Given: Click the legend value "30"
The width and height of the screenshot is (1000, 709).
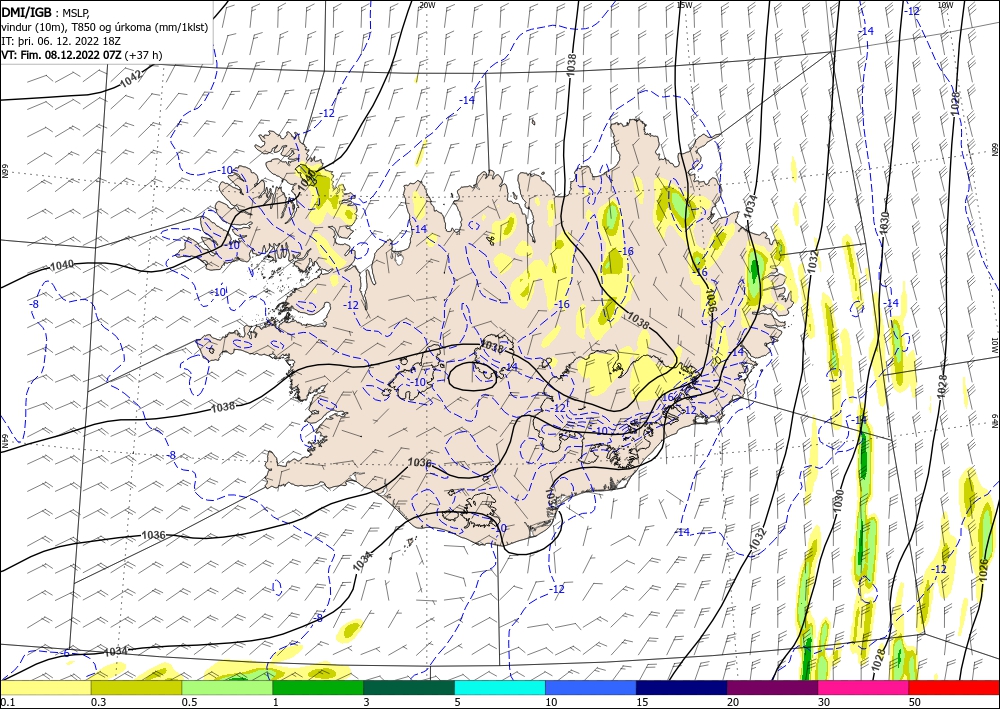Looking at the screenshot, I should (x=824, y=702).
